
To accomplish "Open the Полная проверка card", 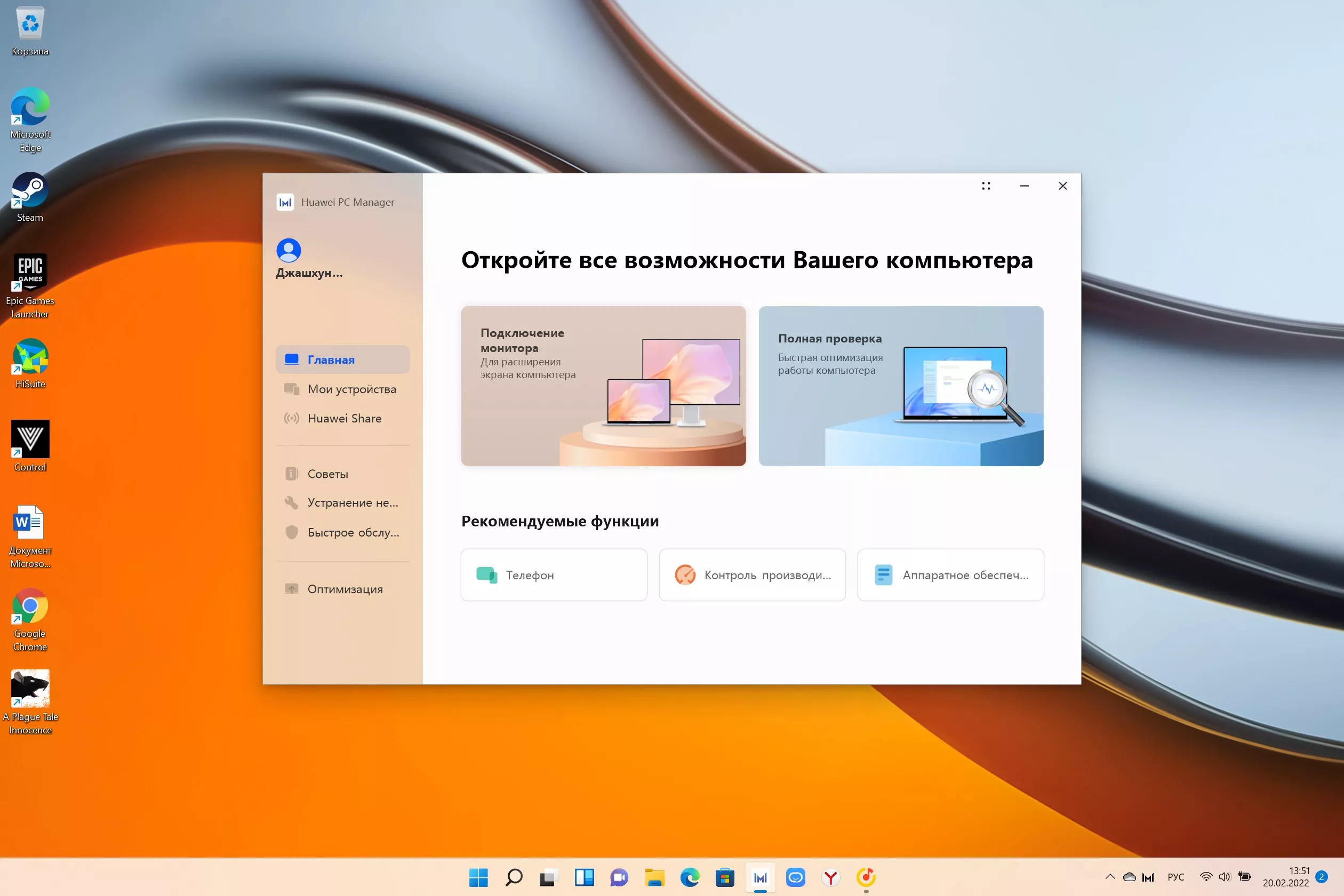I will coord(901,386).
